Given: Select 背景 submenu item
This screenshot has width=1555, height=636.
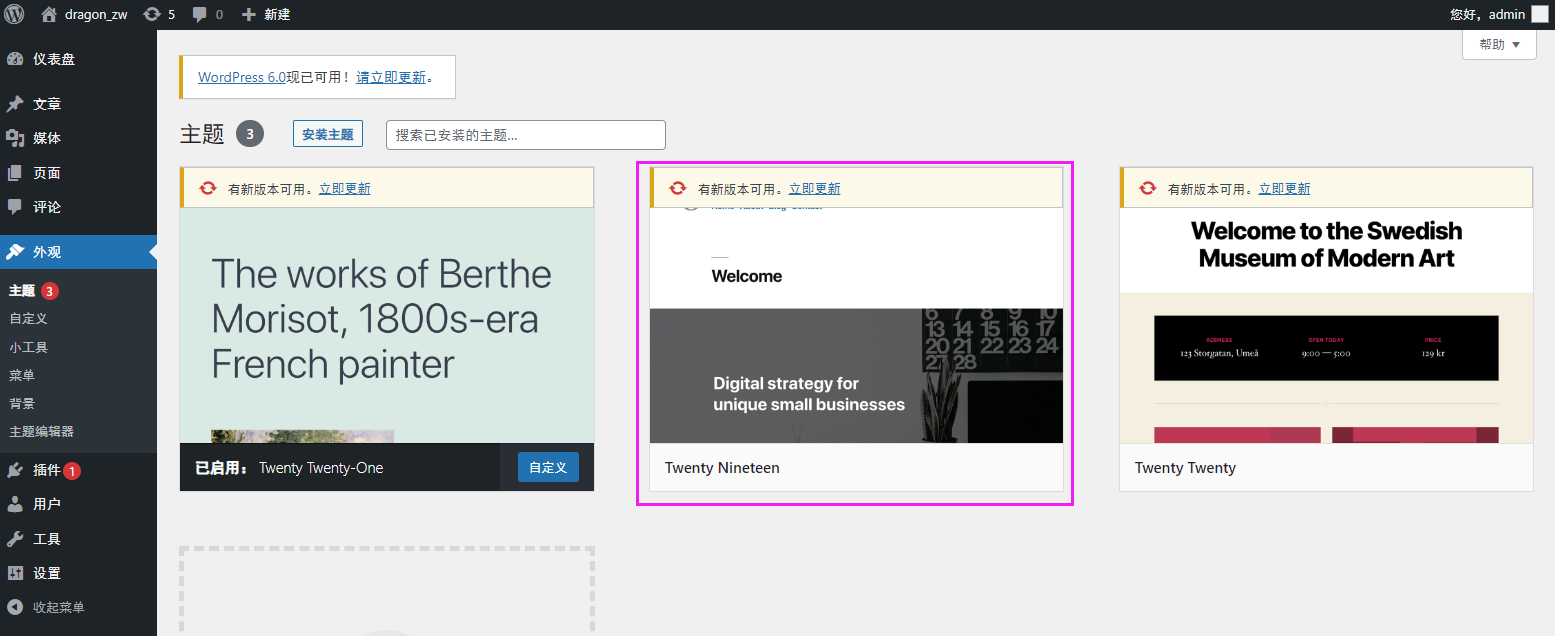Looking at the screenshot, I should (x=22, y=403).
